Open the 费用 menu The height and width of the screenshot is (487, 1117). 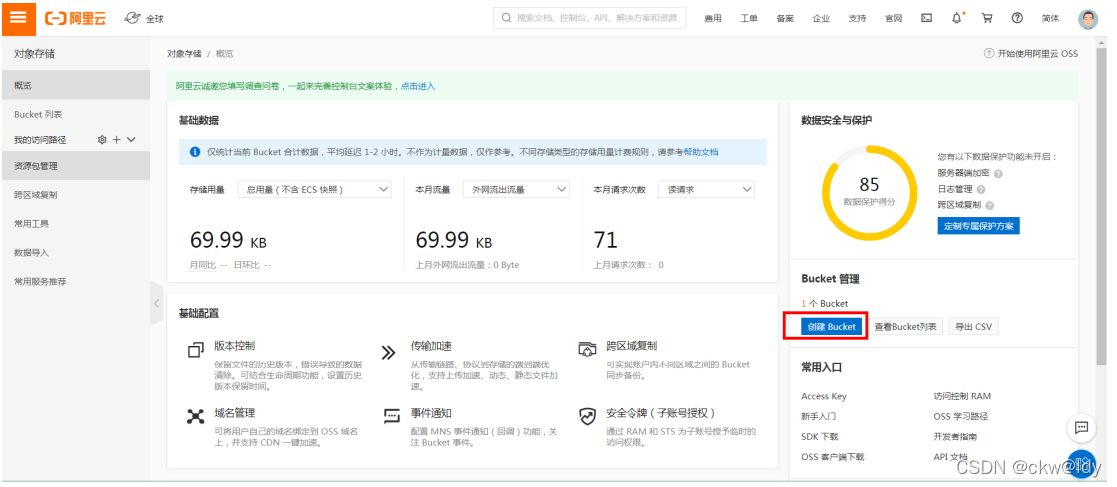pyautogui.click(x=713, y=19)
